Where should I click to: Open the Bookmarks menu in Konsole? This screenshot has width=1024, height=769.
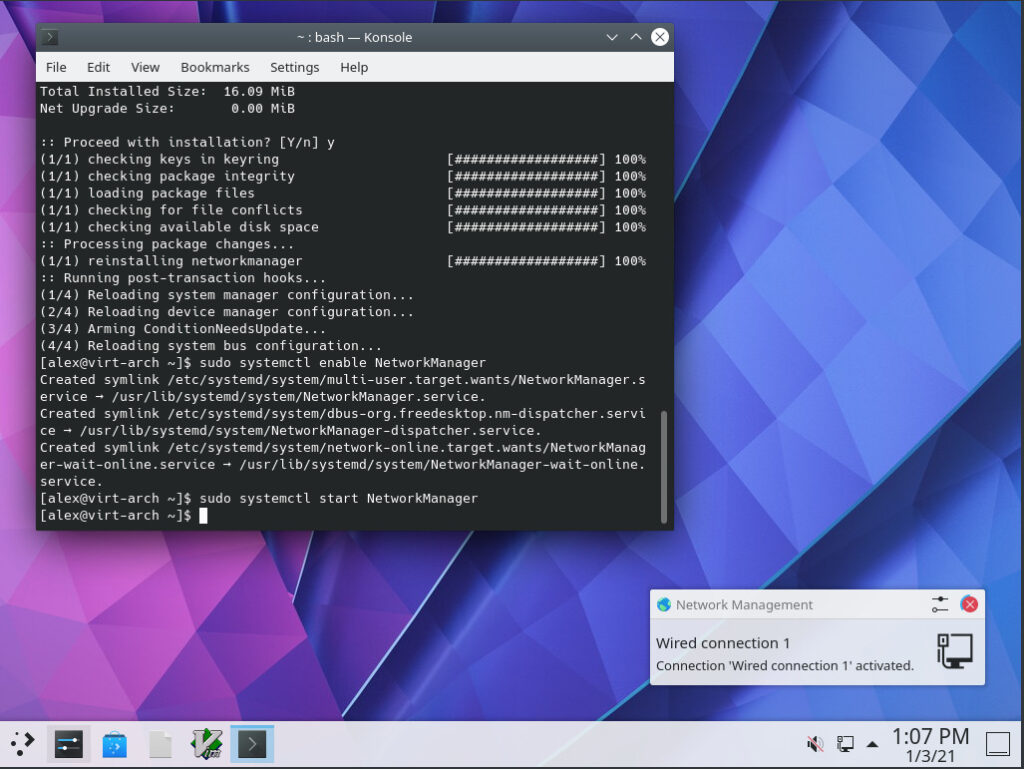[214, 67]
